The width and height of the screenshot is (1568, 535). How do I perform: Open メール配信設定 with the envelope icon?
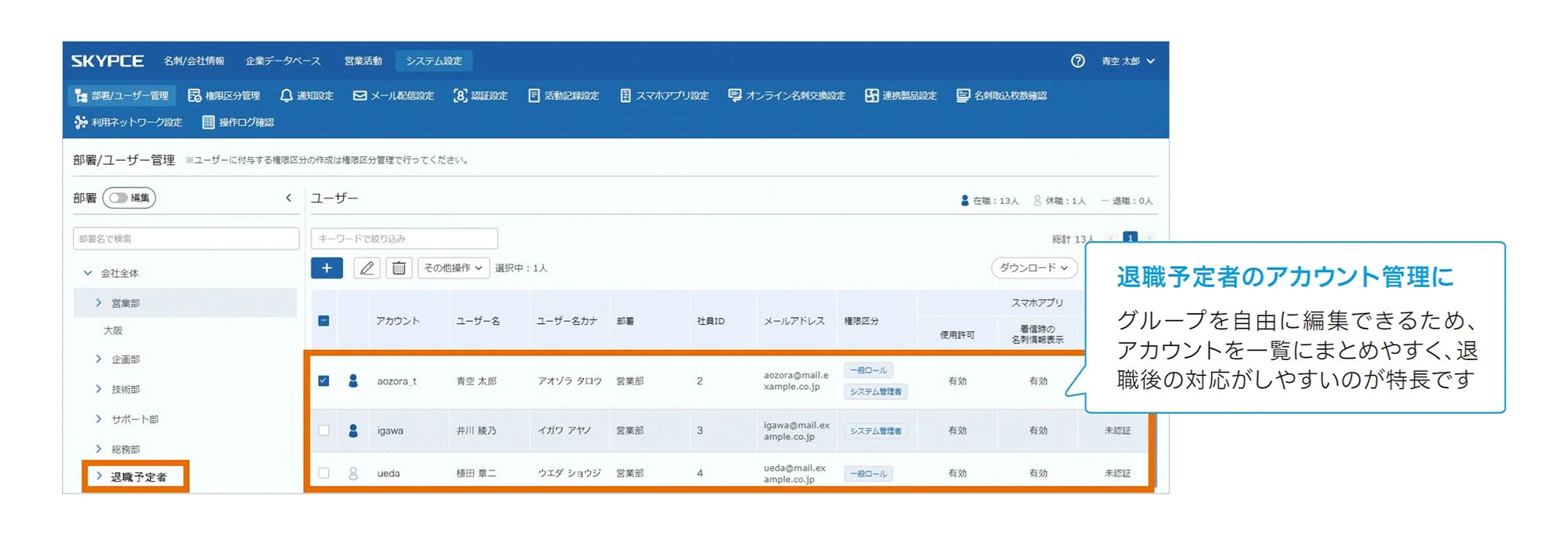coord(393,96)
